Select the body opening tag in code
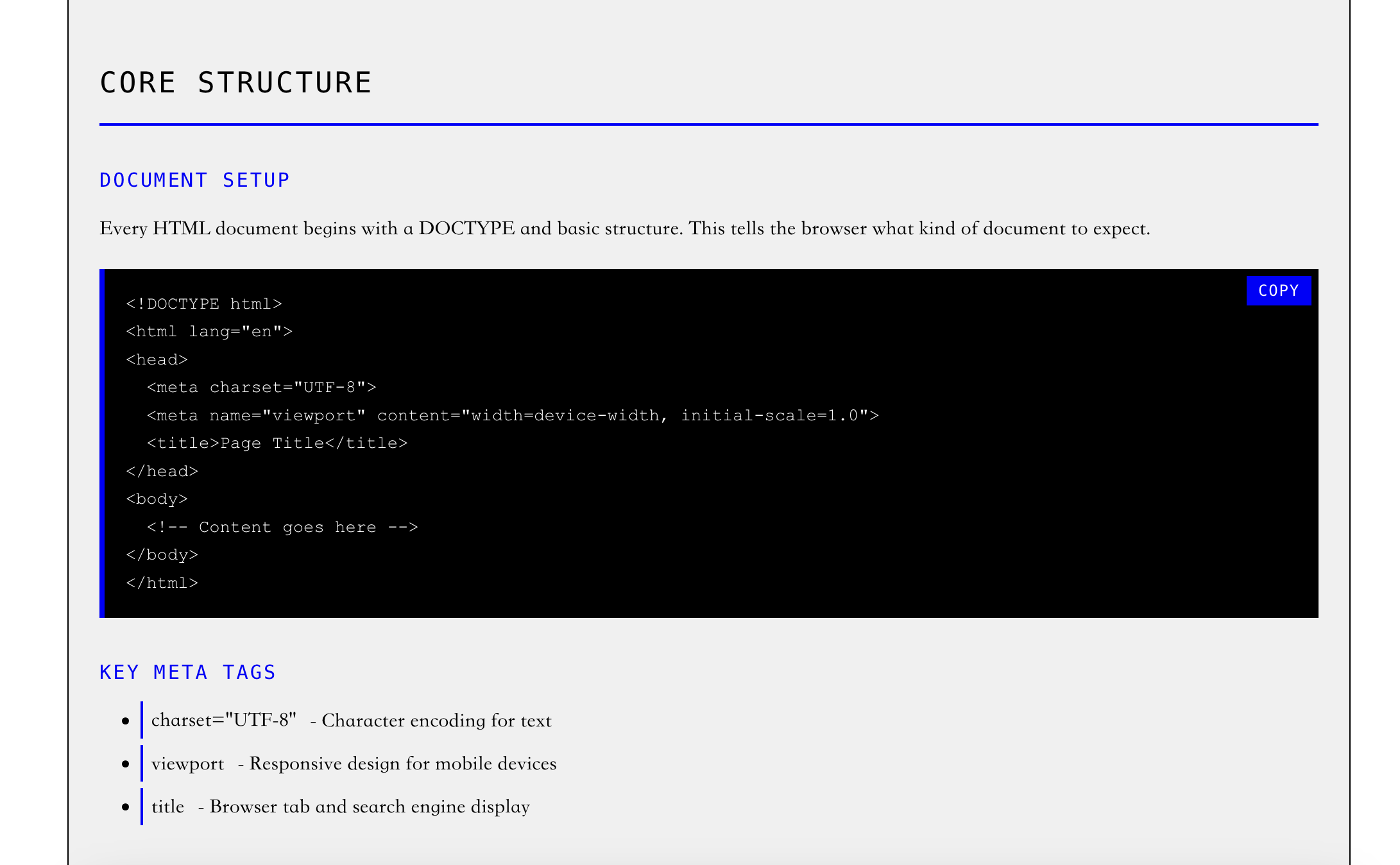This screenshot has height=865, width=1400. click(x=157, y=499)
